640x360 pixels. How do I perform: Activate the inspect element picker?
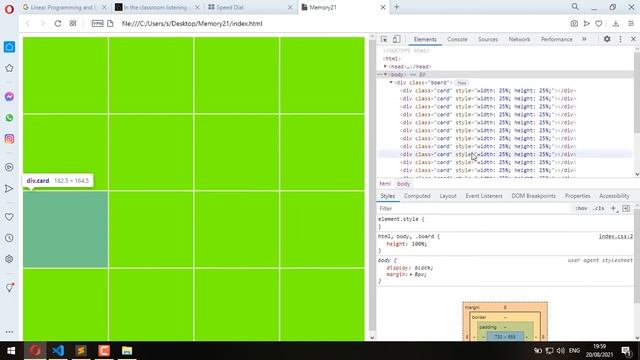click(x=384, y=39)
